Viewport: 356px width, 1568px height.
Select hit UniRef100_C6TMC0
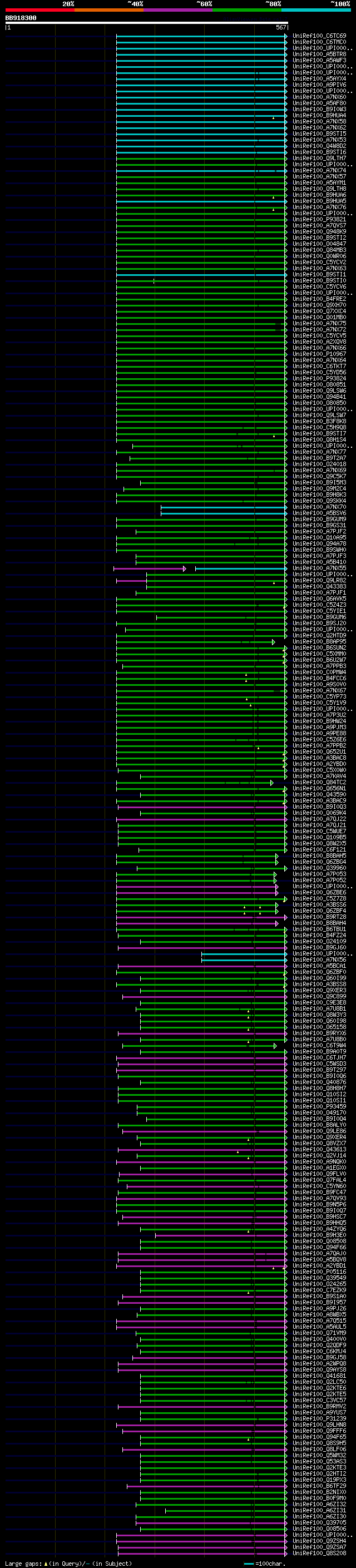click(x=319, y=42)
